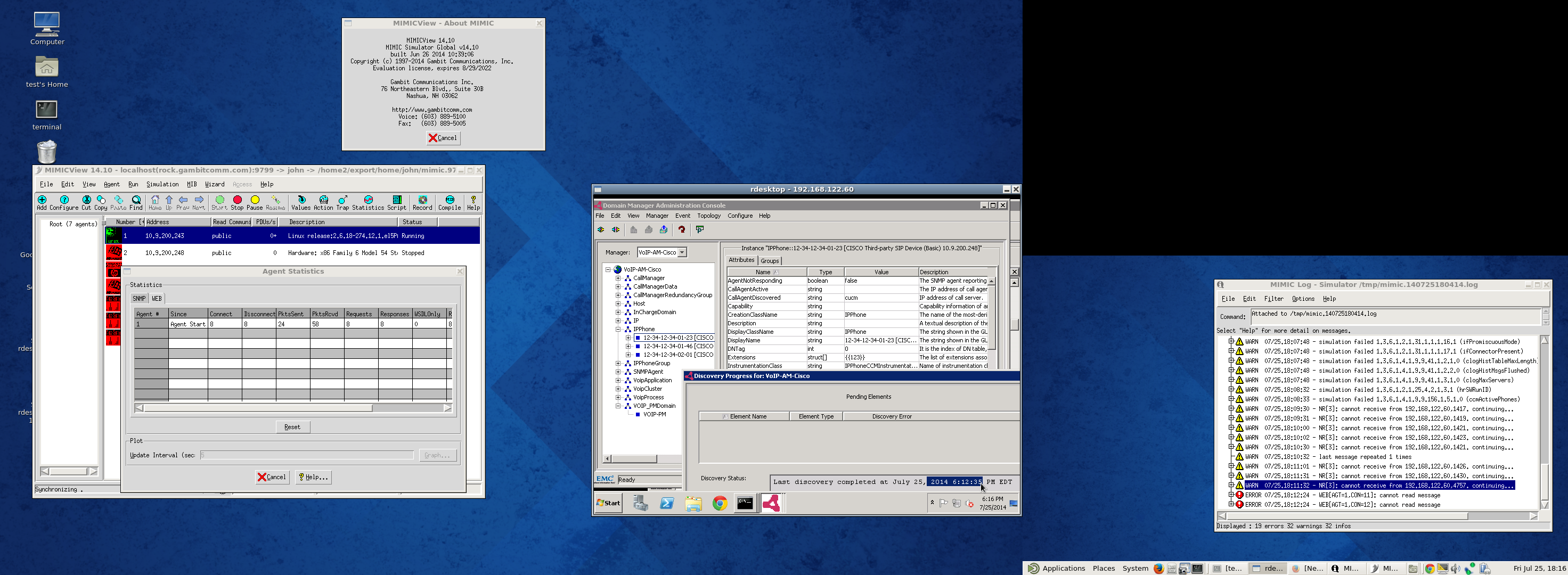This screenshot has width=1568, height=575.
Task: Click the Trap toolbar icon
Action: click(x=342, y=203)
